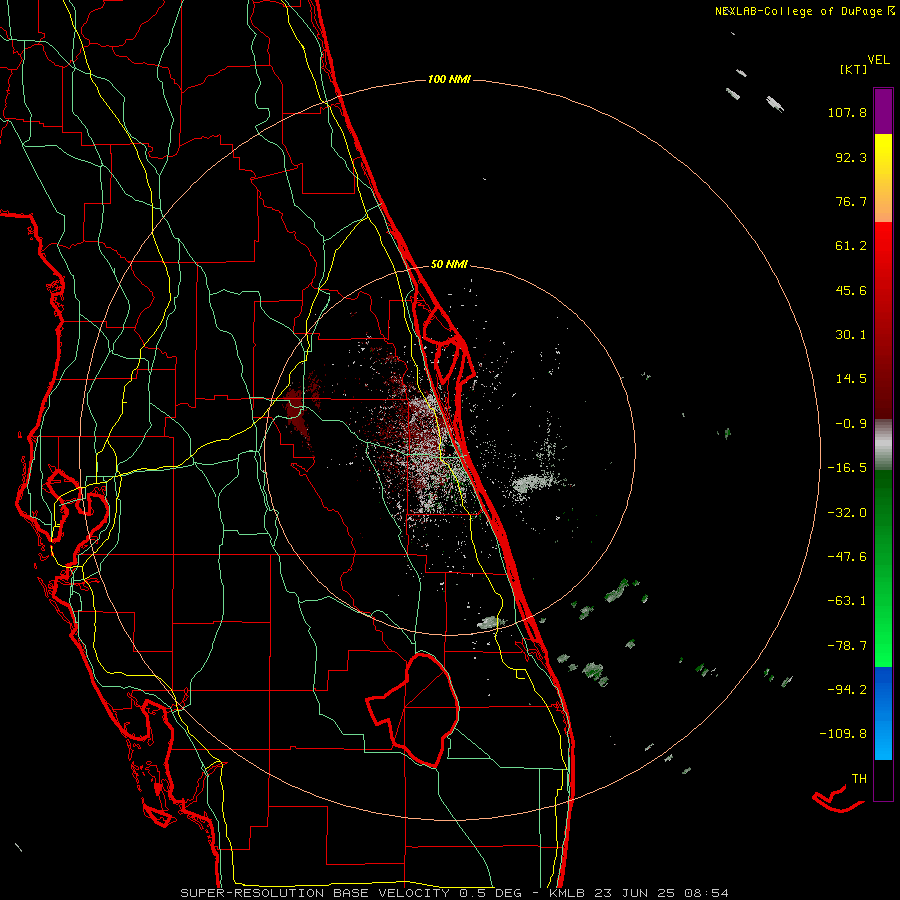Click the 0.5 DEG elevation text
Screen dimensions: 900x900
tap(490, 893)
